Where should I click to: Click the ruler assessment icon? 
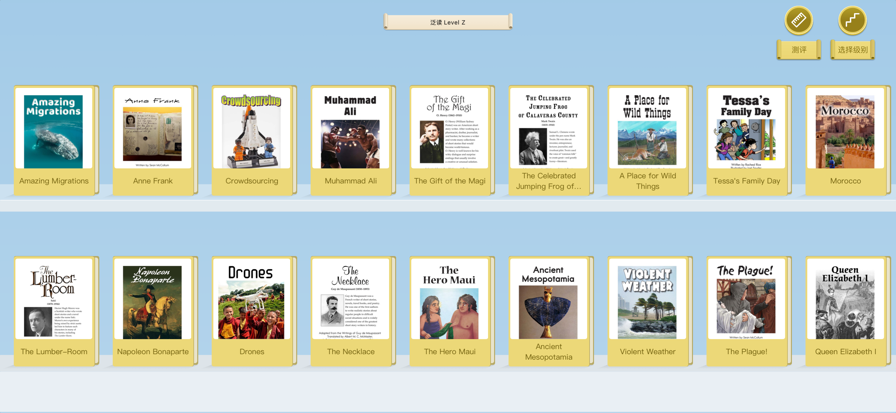coord(798,21)
